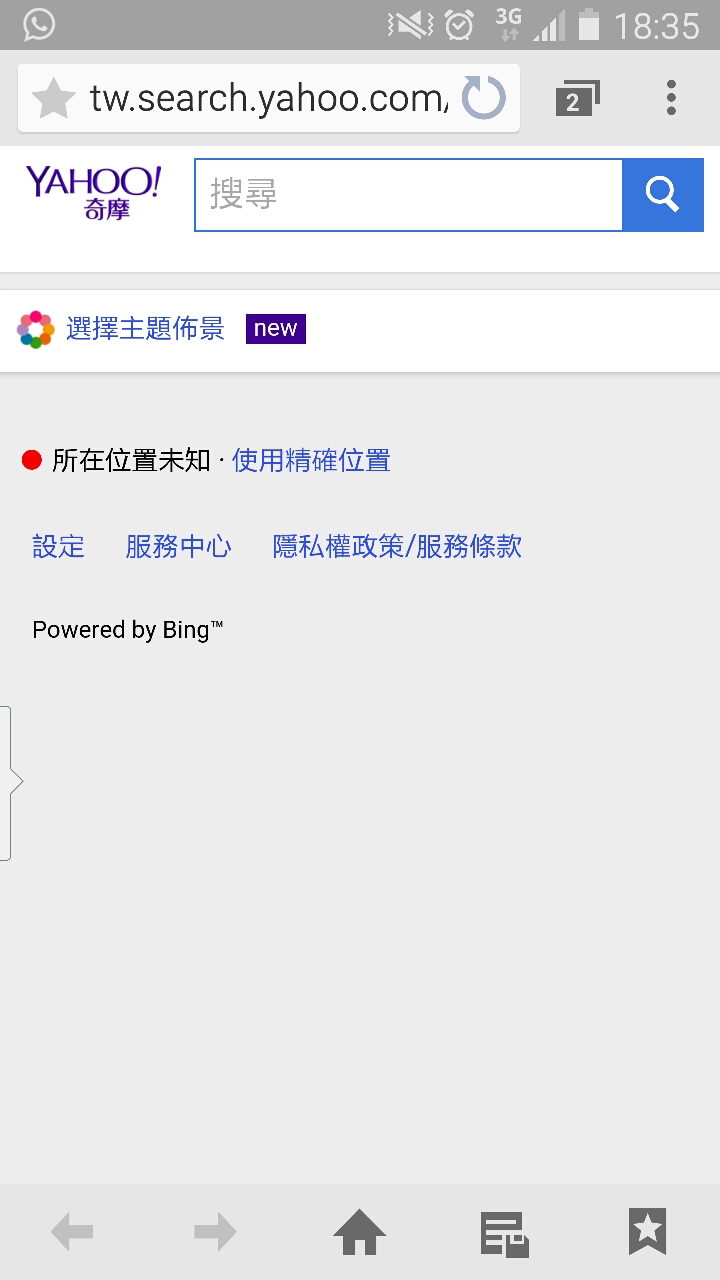Image resolution: width=720 pixels, height=1280 pixels.
Task: Open bookmarks icon in bottom bar
Action: click(x=647, y=1231)
